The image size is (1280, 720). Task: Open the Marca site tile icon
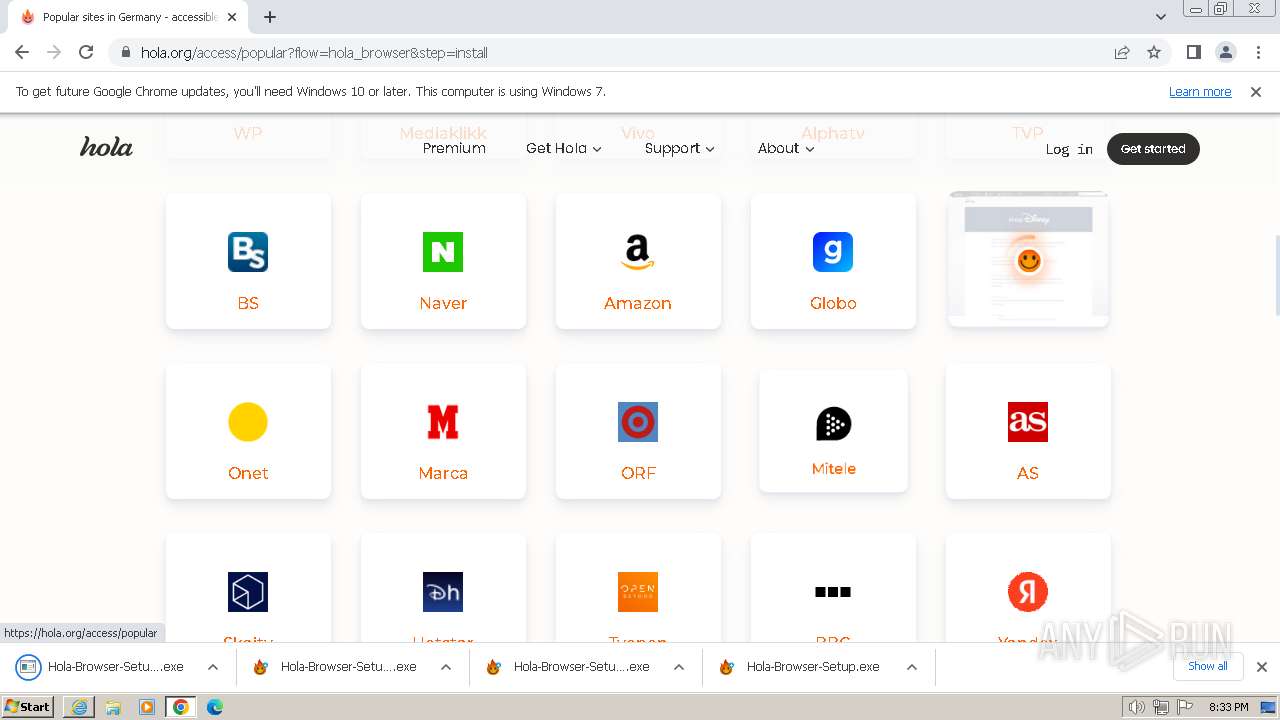click(443, 422)
